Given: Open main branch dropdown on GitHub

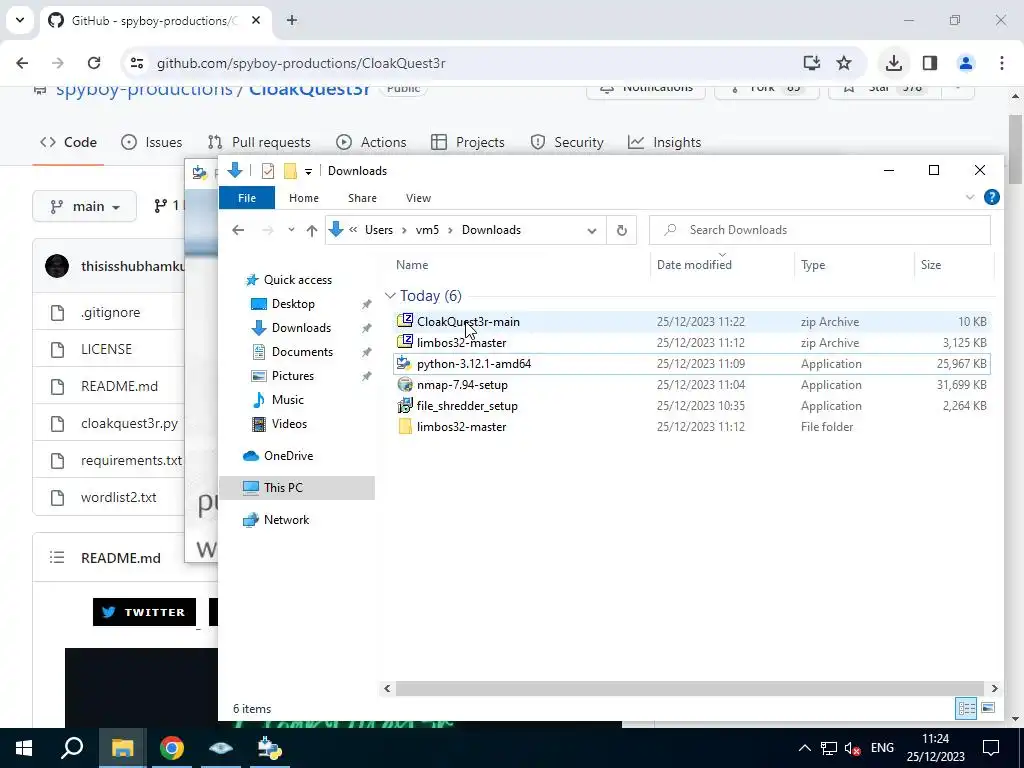Looking at the screenshot, I should (x=85, y=206).
